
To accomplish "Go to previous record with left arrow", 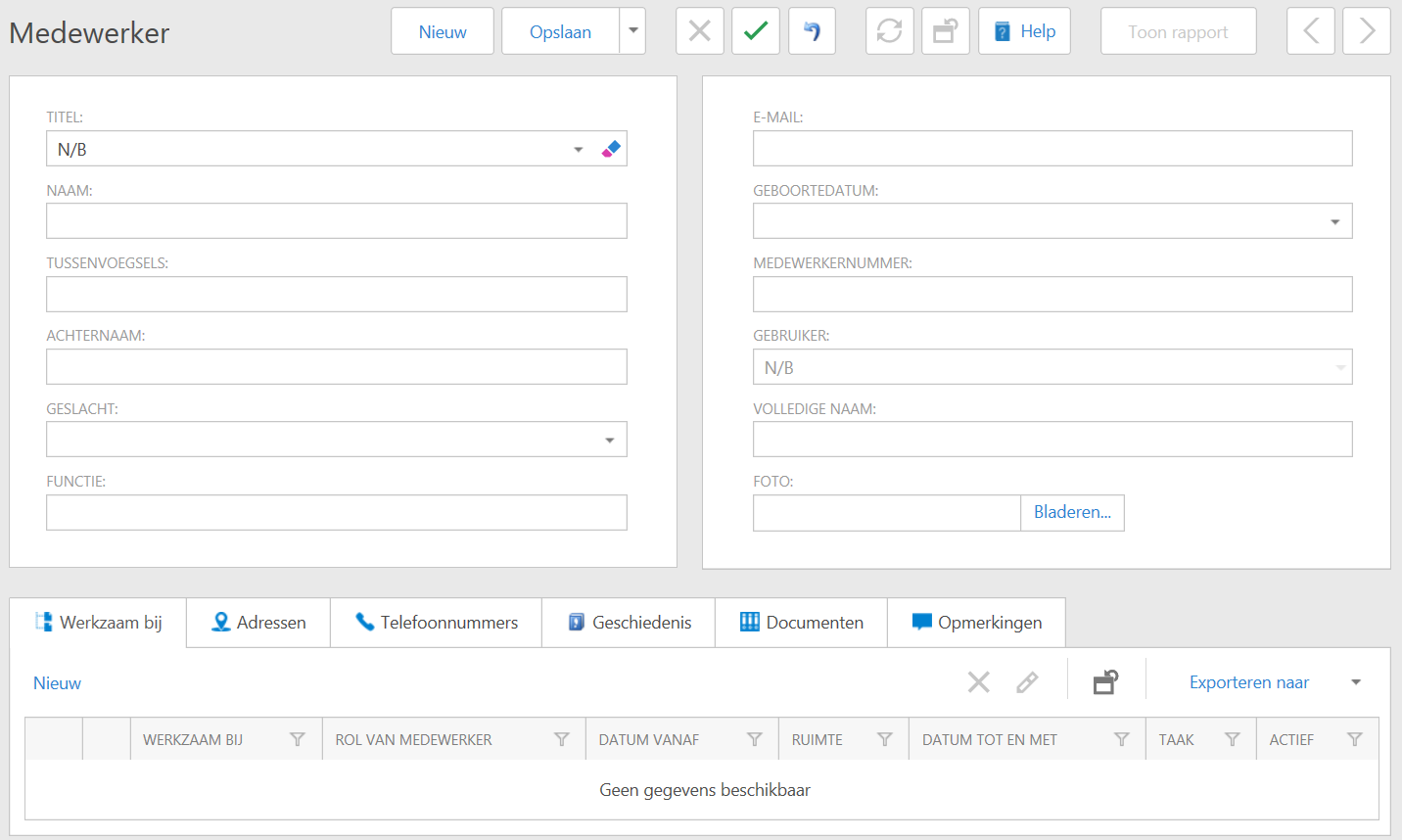I will point(1311,31).
